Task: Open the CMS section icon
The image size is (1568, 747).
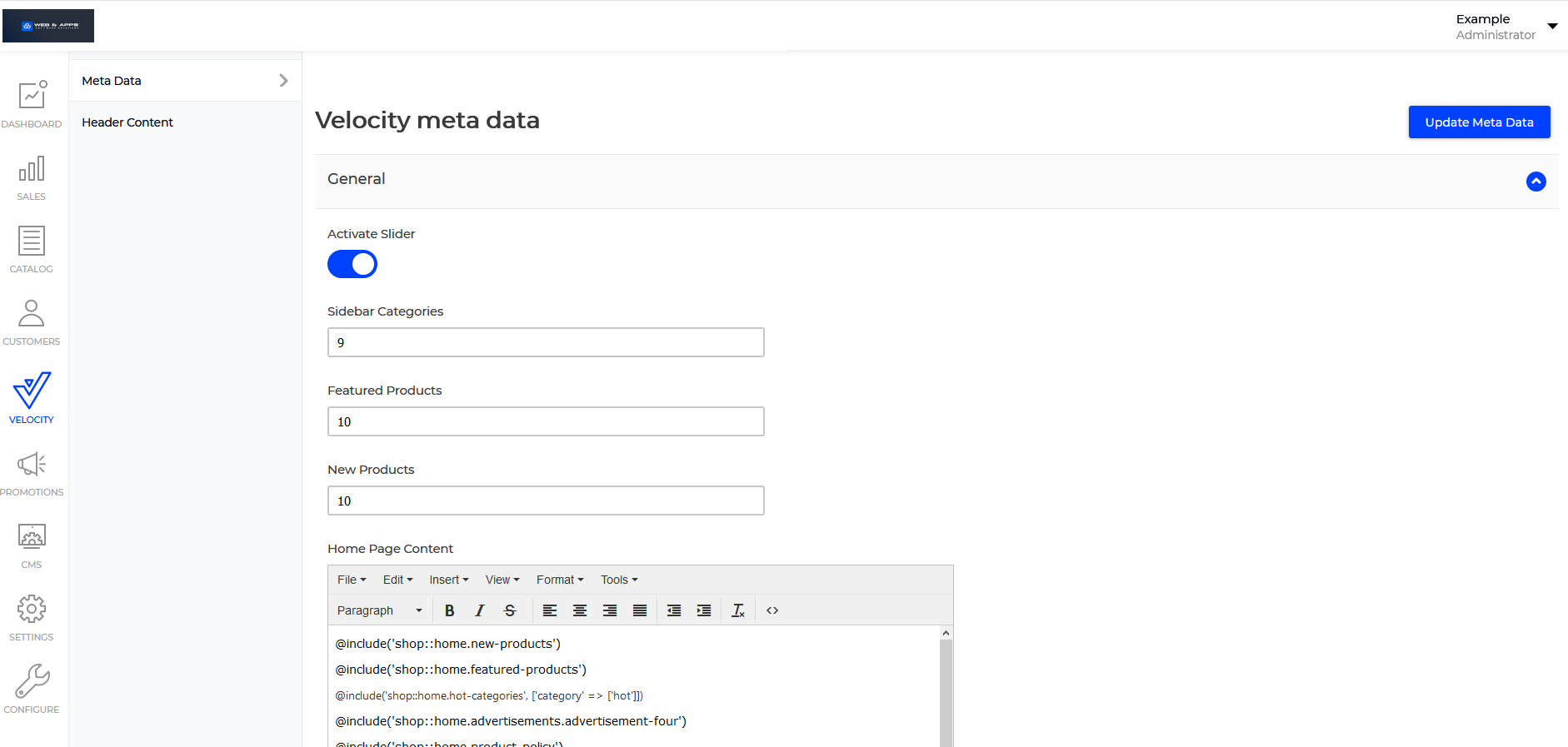Action: [x=32, y=537]
